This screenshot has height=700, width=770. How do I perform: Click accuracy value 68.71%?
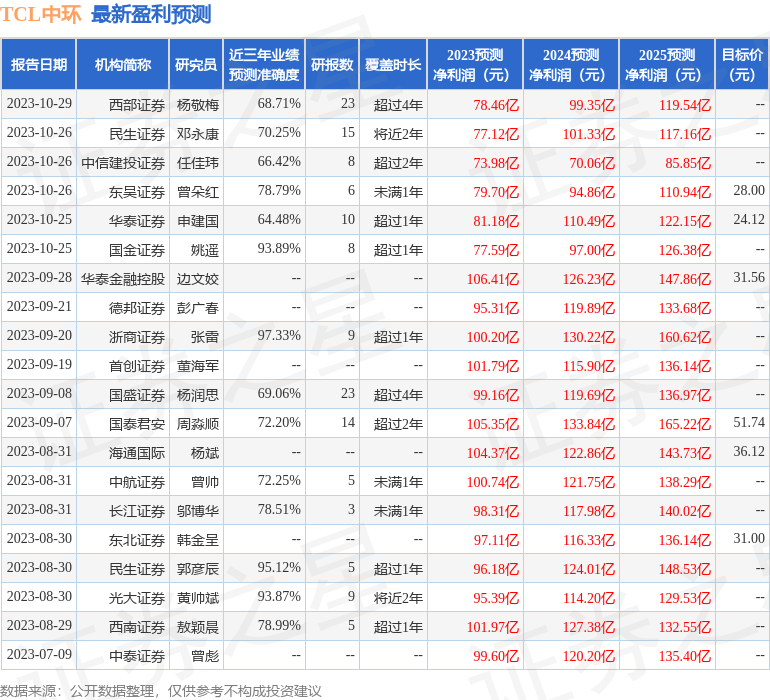point(279,104)
